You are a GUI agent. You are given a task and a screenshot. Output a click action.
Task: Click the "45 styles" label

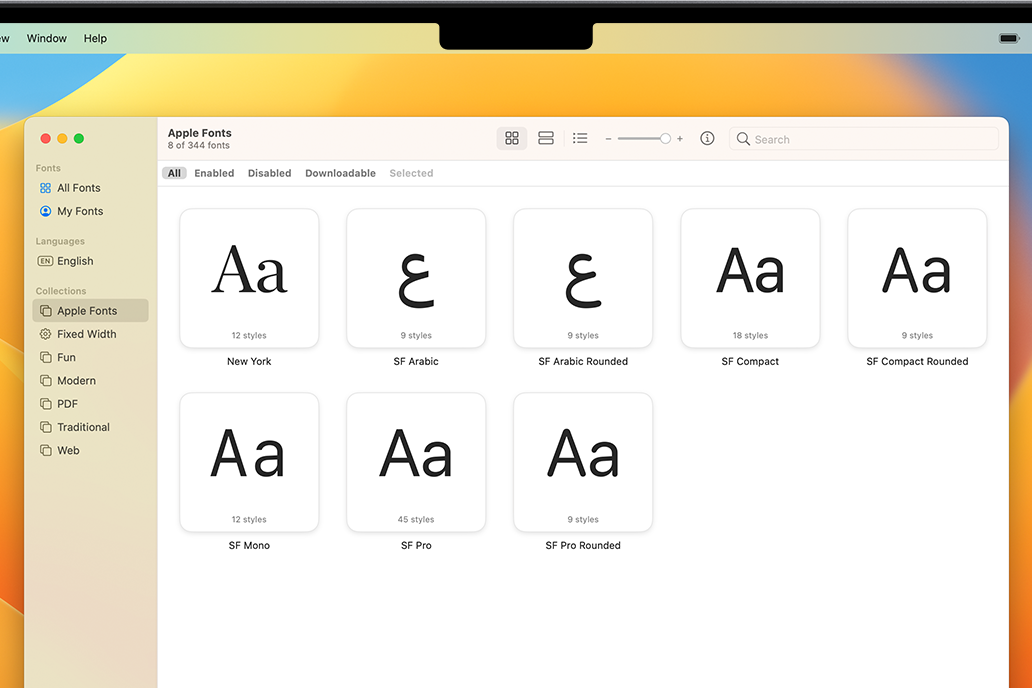click(x=416, y=519)
